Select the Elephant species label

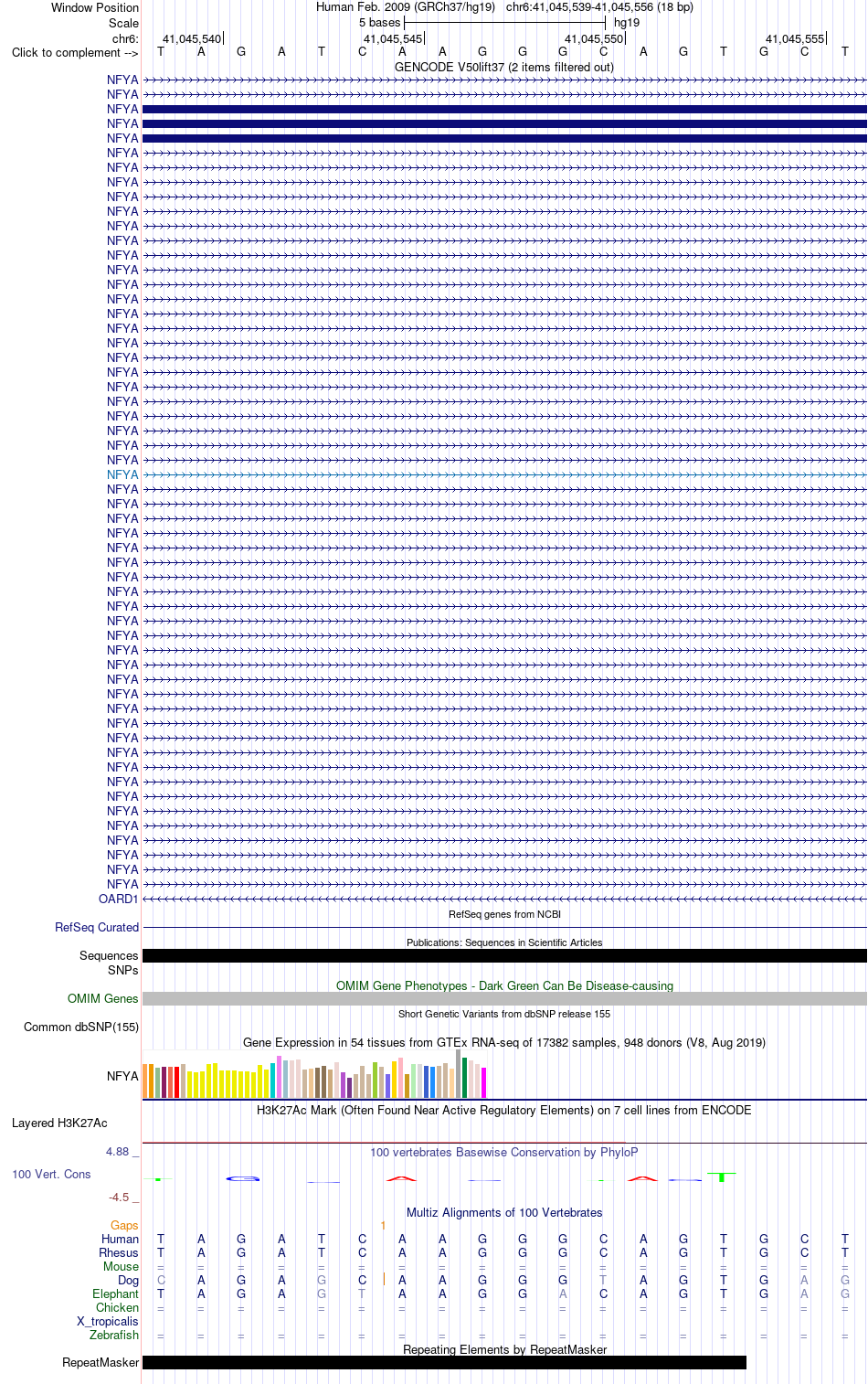pyautogui.click(x=115, y=1294)
